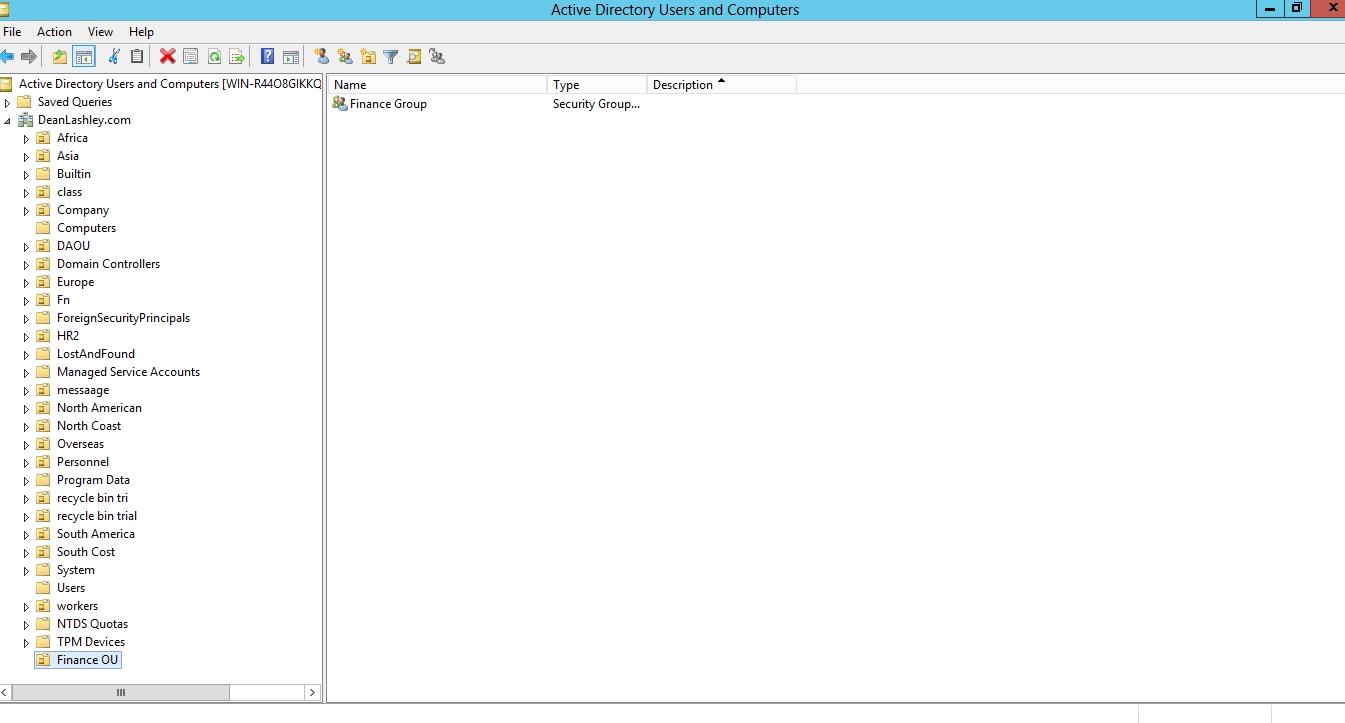Go up one level with folder-arrow icon
The image size is (1345, 723).
click(x=60, y=57)
